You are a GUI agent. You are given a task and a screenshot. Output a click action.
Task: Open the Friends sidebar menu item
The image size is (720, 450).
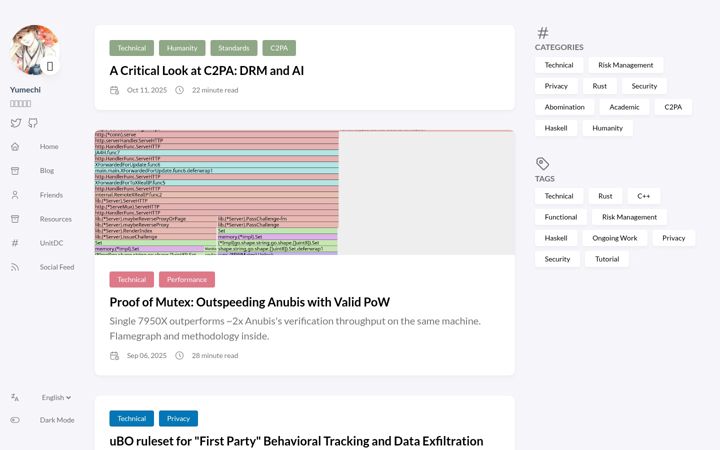tap(51, 195)
